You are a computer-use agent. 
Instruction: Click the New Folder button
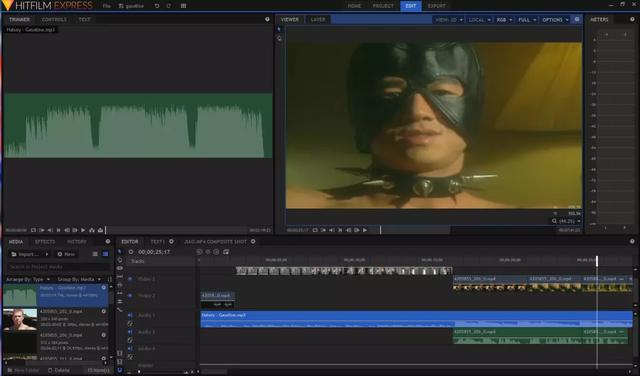click(23, 370)
